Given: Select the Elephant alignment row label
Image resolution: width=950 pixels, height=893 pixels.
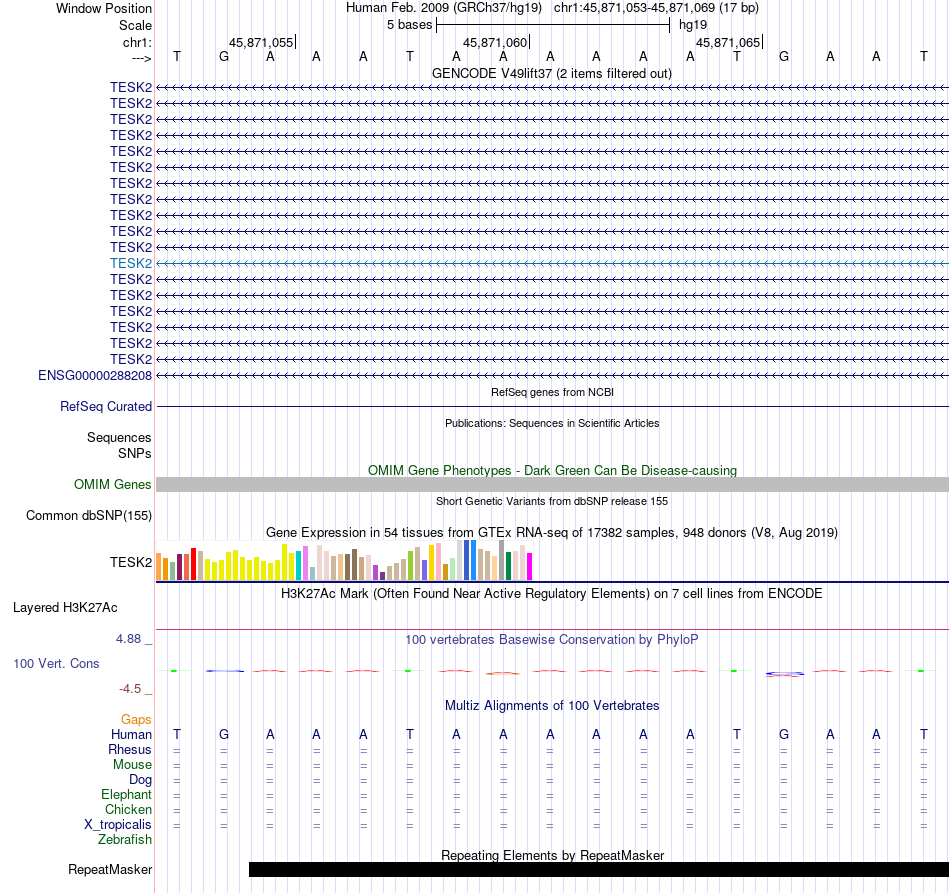Looking at the screenshot, I should click(x=127, y=794).
